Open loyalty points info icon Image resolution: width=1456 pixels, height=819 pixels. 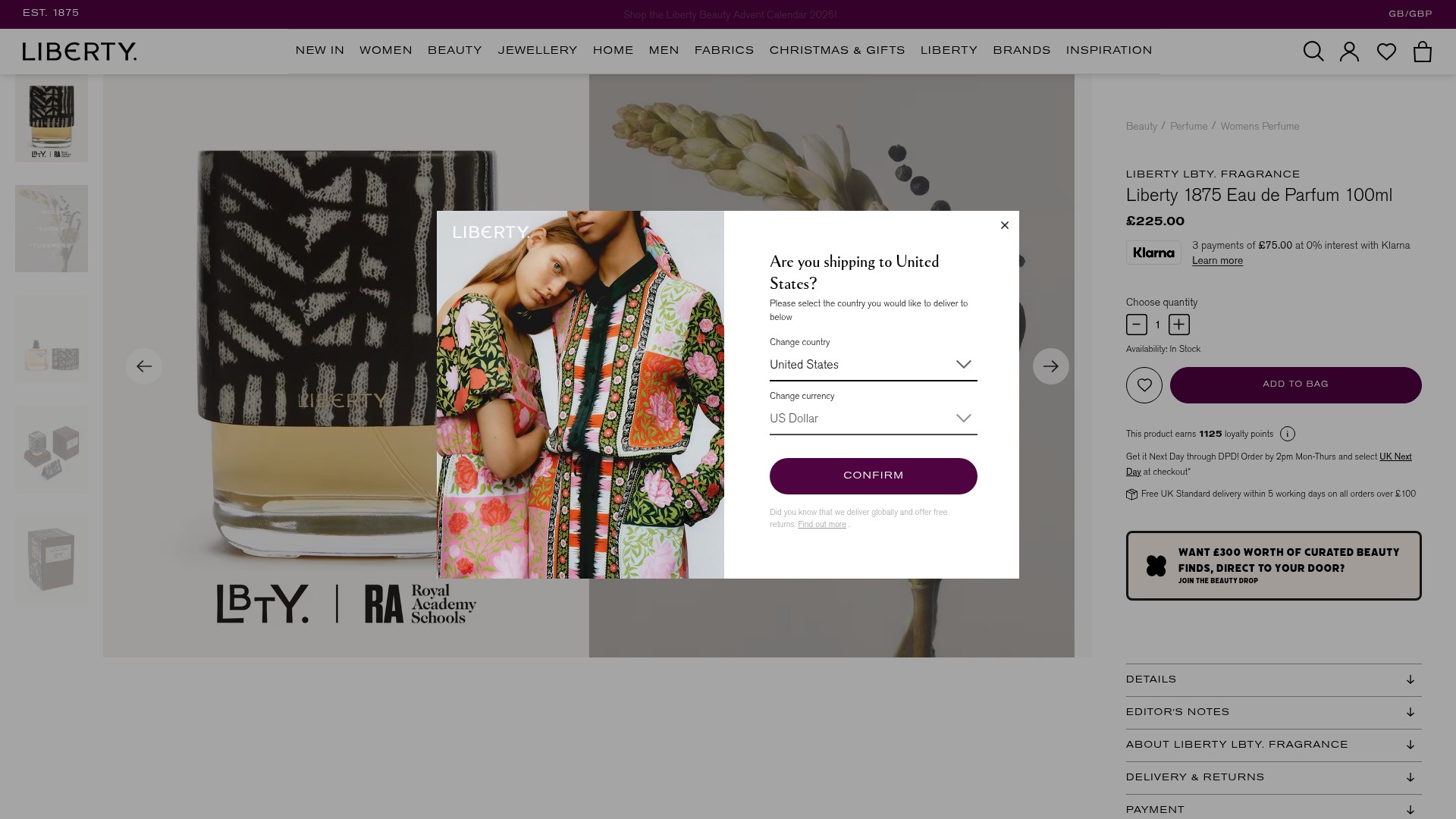1287,434
